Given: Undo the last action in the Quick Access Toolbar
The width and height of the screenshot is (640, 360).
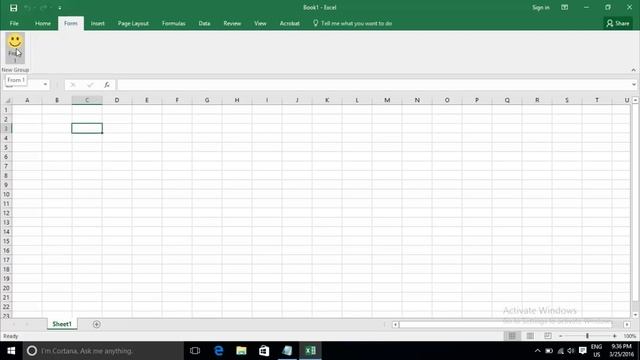Looking at the screenshot, I should (28, 8).
